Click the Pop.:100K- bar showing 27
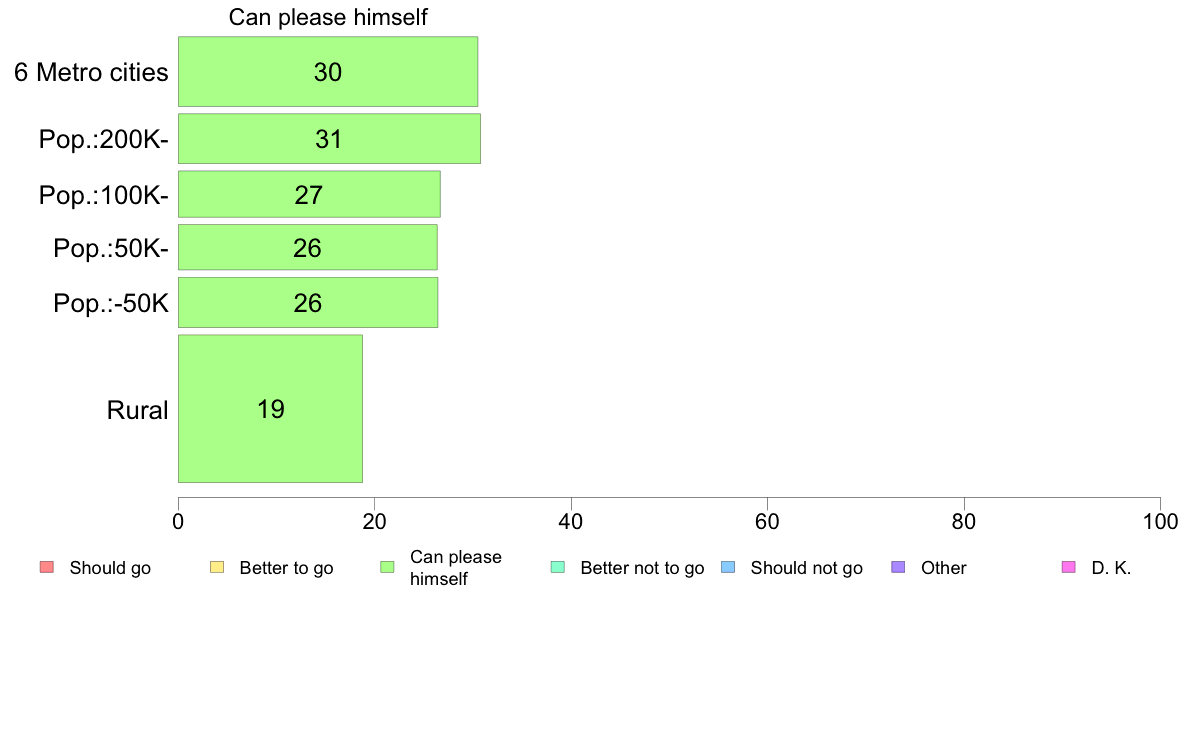1188x736 pixels. pyautogui.click(x=309, y=194)
